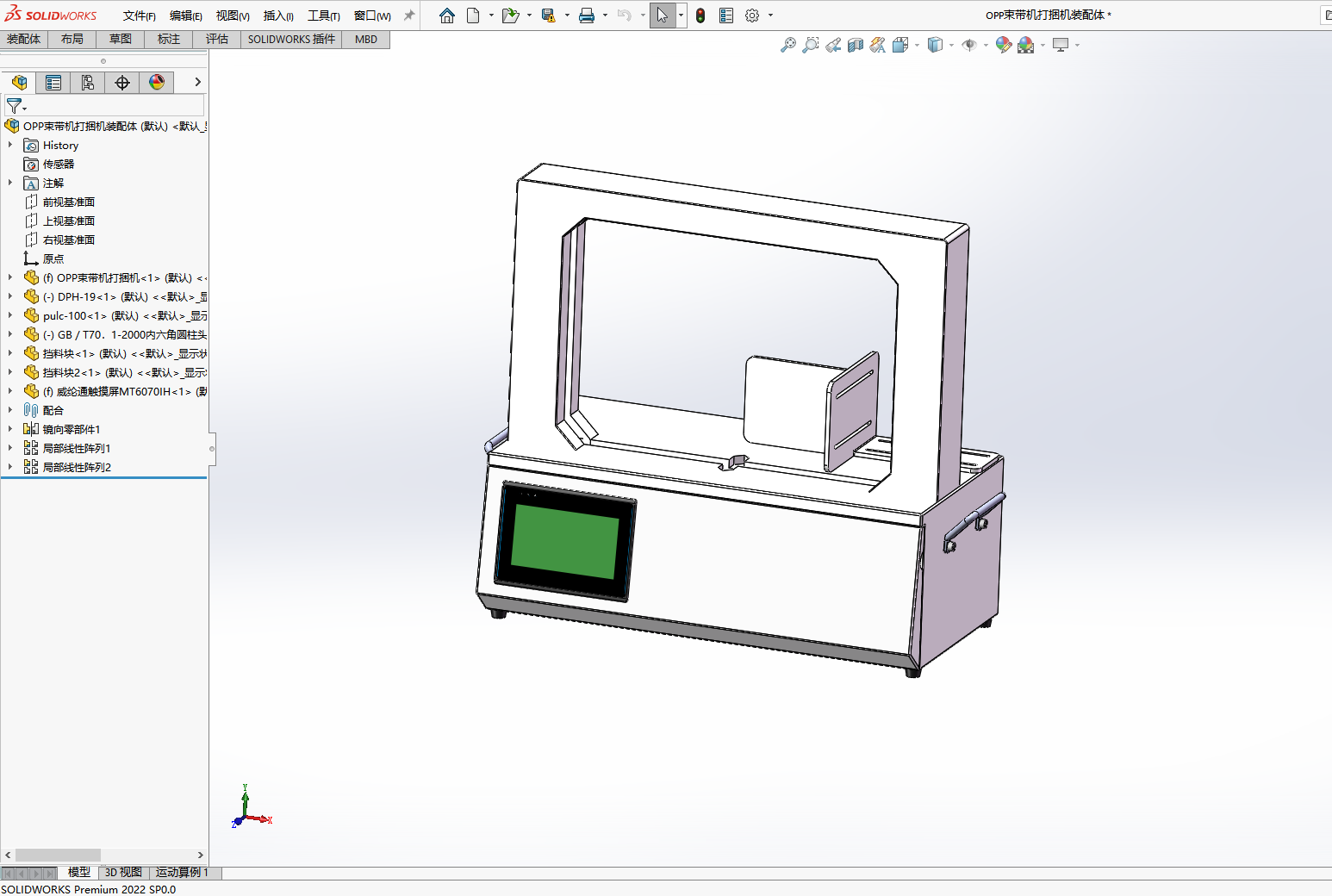Open the Print dropdown arrow
1332x896 pixels.
click(x=605, y=16)
